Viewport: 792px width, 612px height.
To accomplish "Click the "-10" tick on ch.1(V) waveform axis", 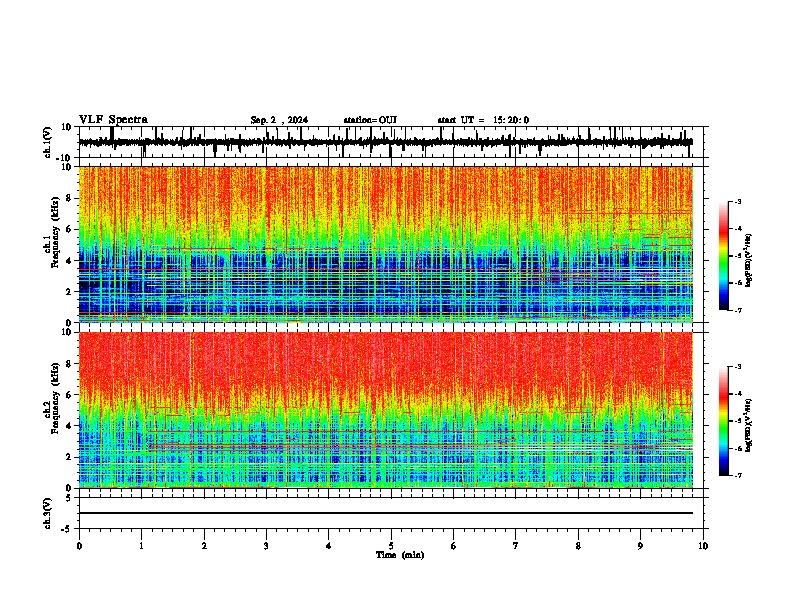I will tap(65, 158).
